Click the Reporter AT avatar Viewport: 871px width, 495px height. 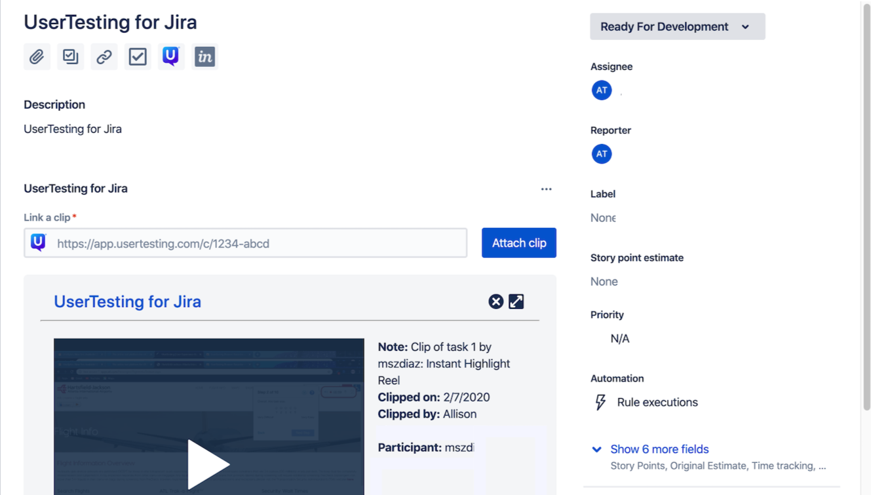coord(602,154)
